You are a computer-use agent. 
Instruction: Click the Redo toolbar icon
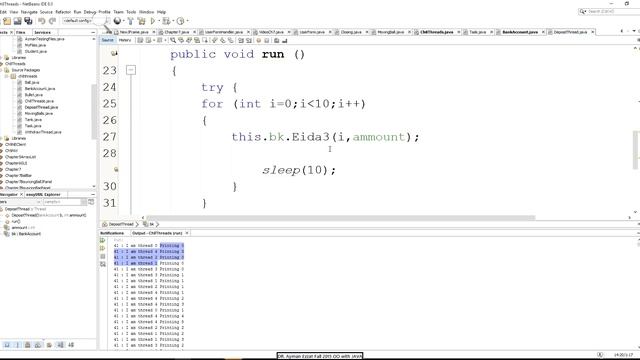(52, 21)
